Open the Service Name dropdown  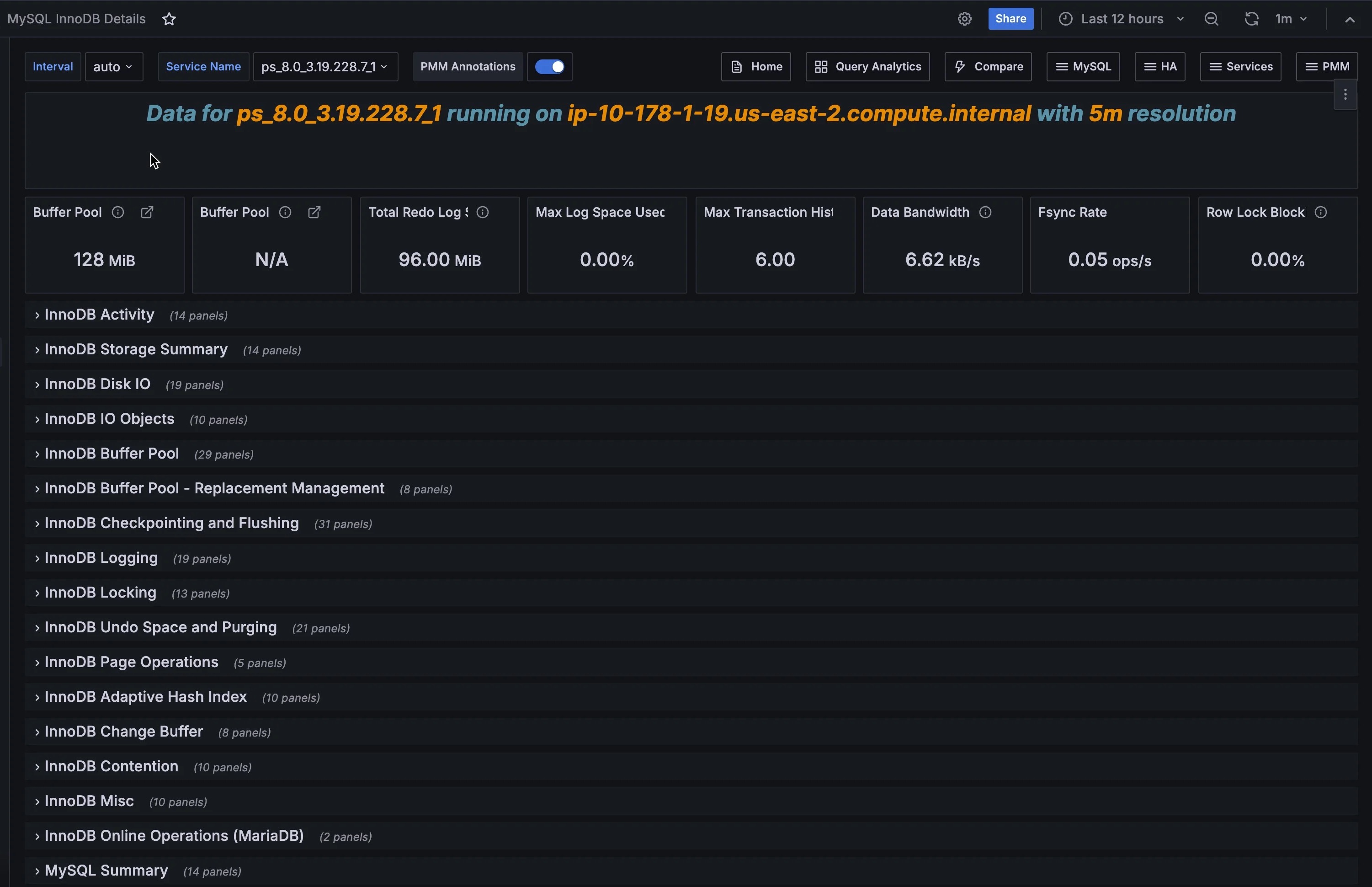click(325, 67)
